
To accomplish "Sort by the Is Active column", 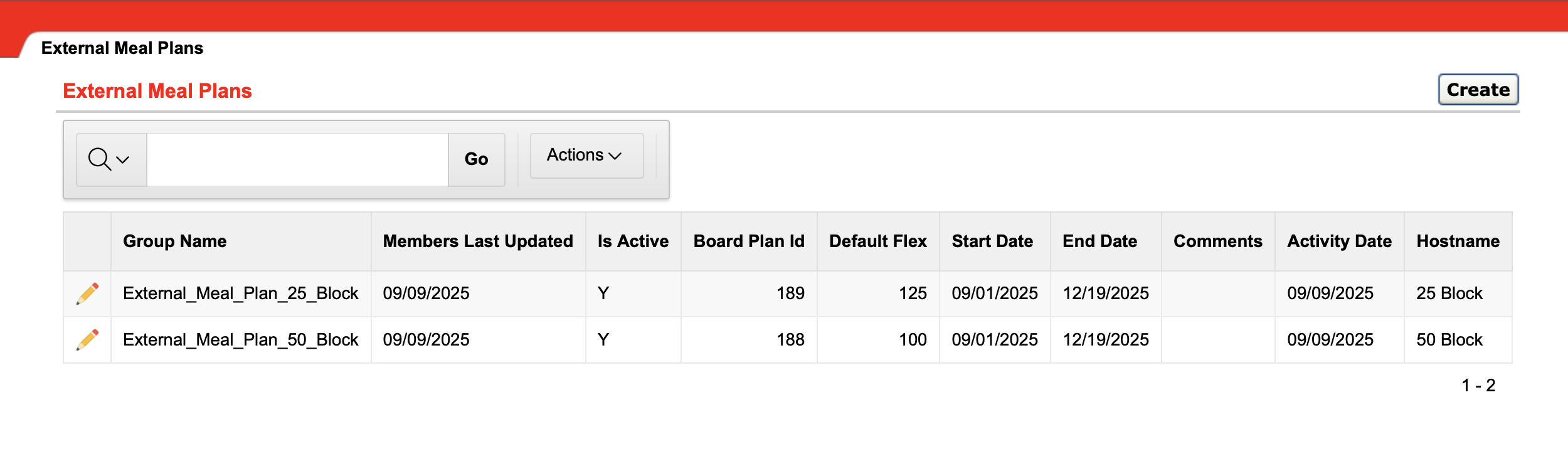I will (x=632, y=241).
